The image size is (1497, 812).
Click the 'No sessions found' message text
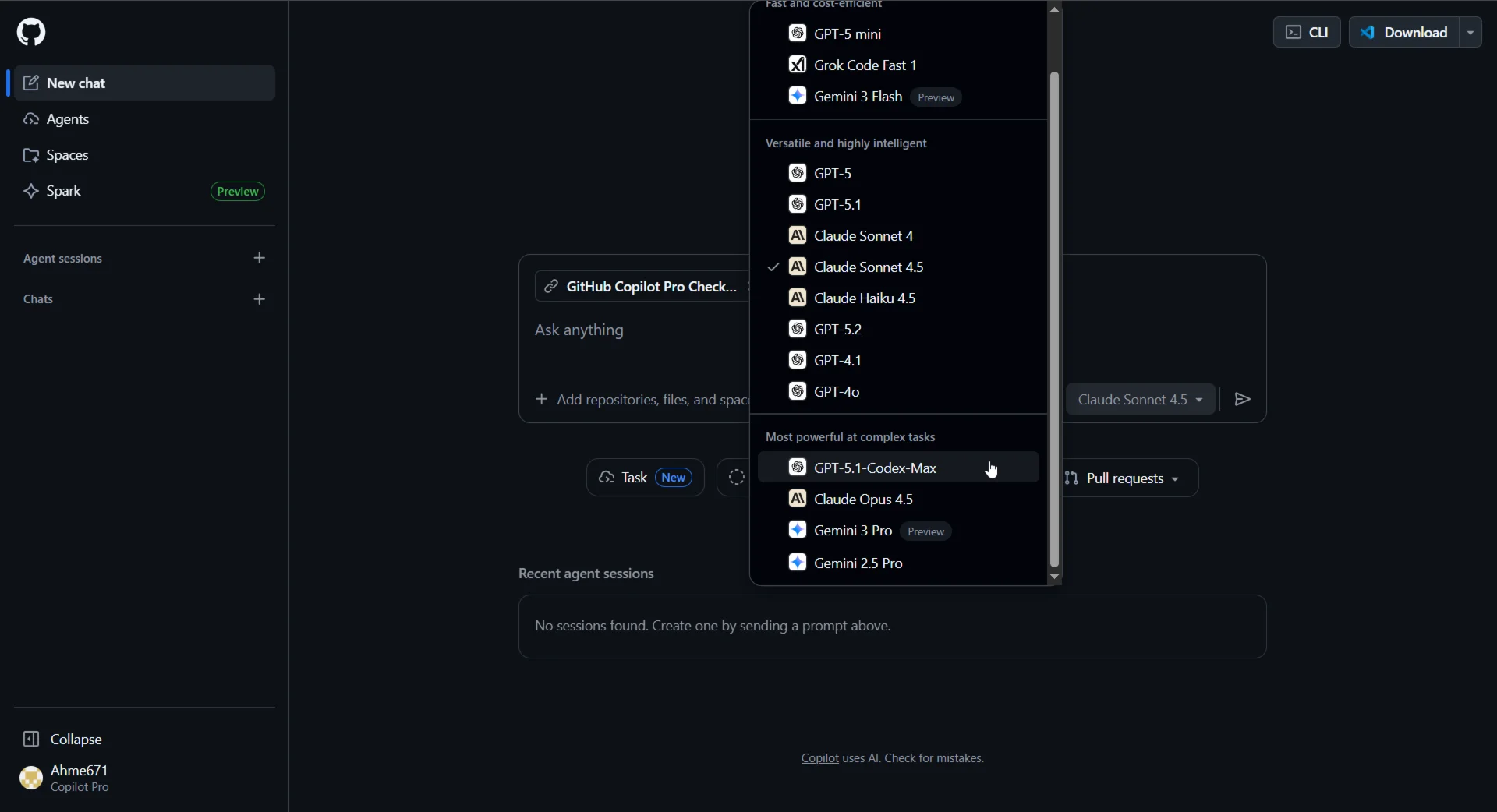(x=713, y=626)
